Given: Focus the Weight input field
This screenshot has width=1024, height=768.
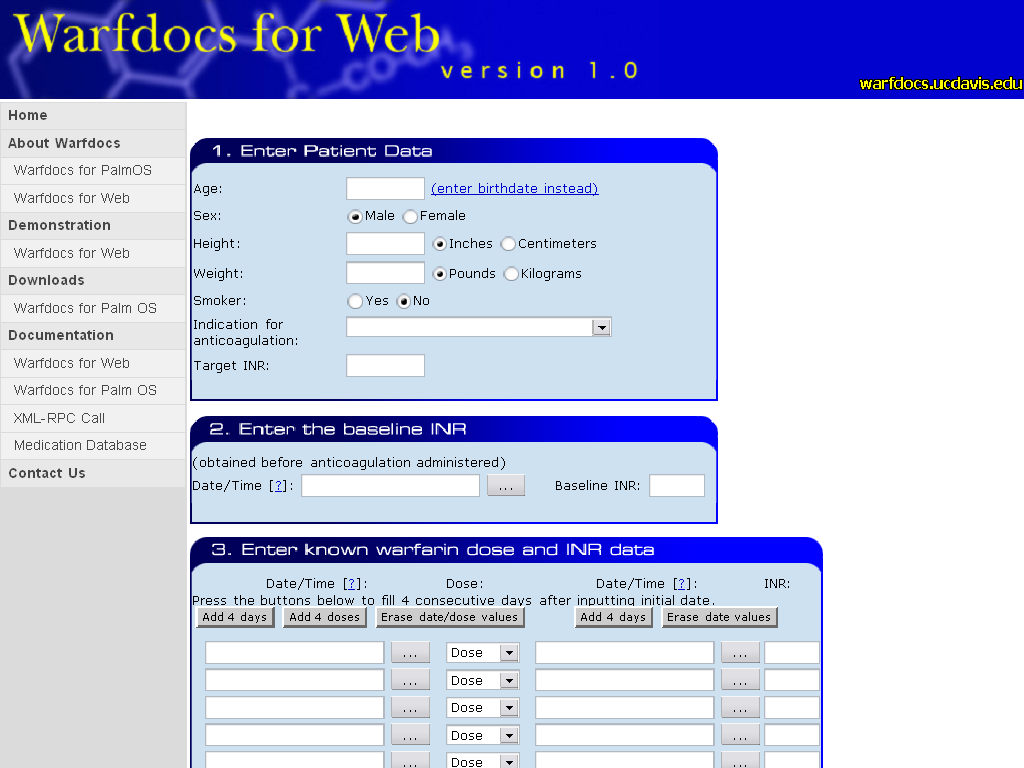Looking at the screenshot, I should click(x=385, y=273).
